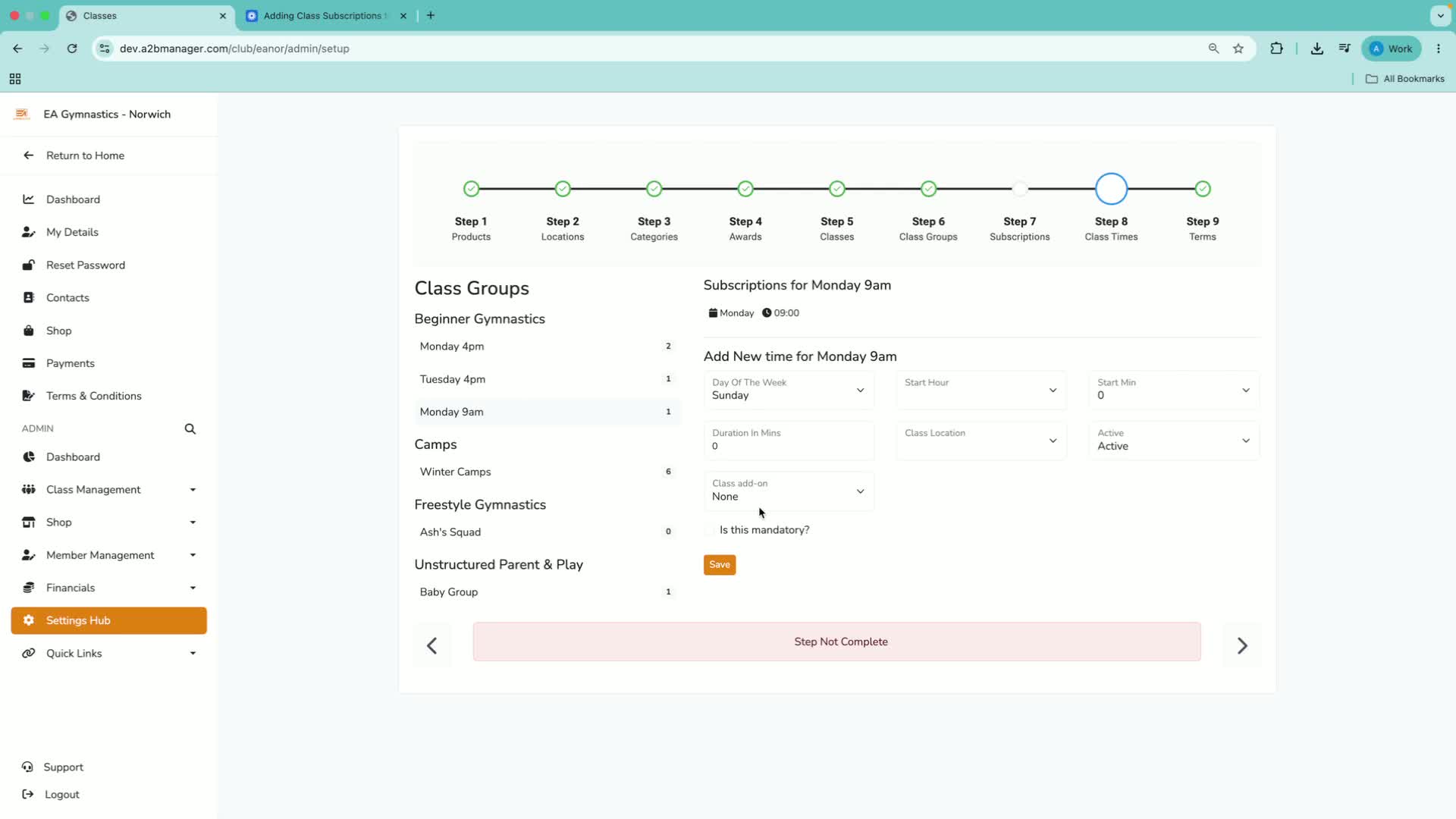Click Return to Home link
1456x819 pixels.
point(85,155)
